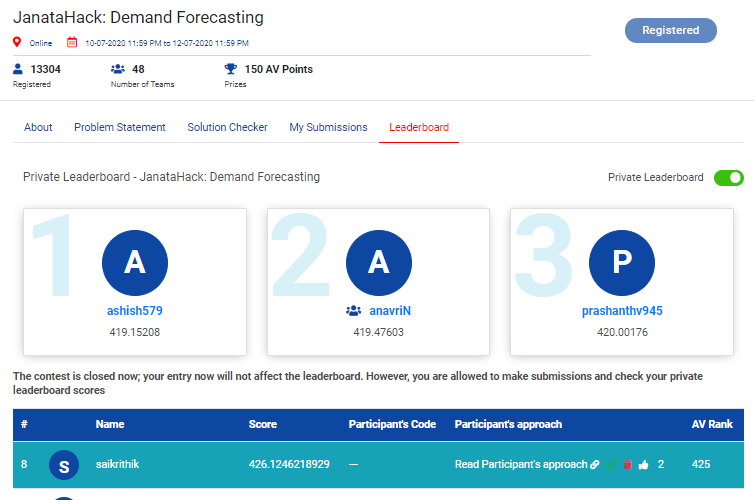The image size is (754, 500).
Task: Go to the My Submissions tab
Action: point(328,127)
